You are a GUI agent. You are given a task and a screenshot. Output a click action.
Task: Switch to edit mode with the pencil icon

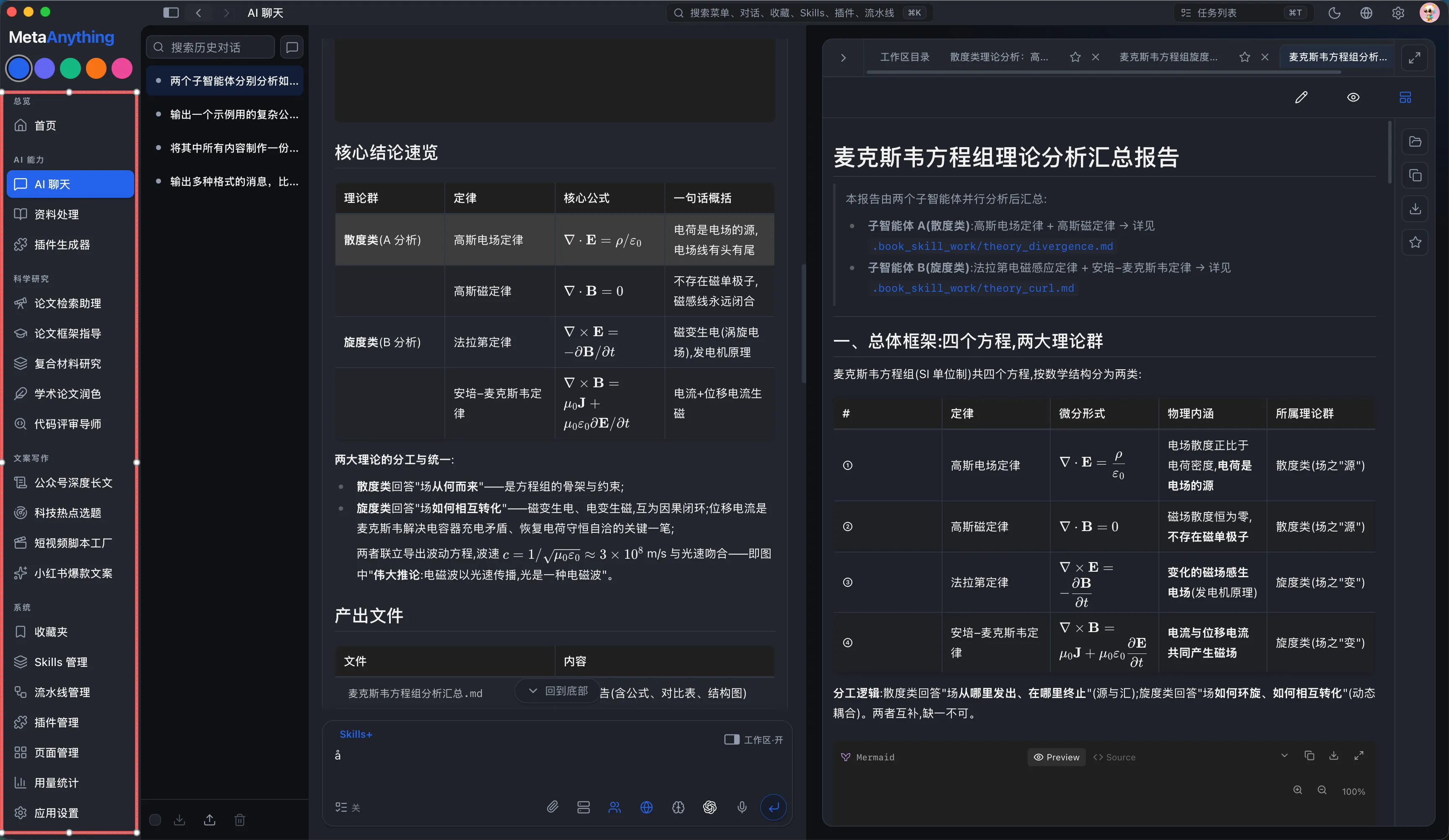1301,97
